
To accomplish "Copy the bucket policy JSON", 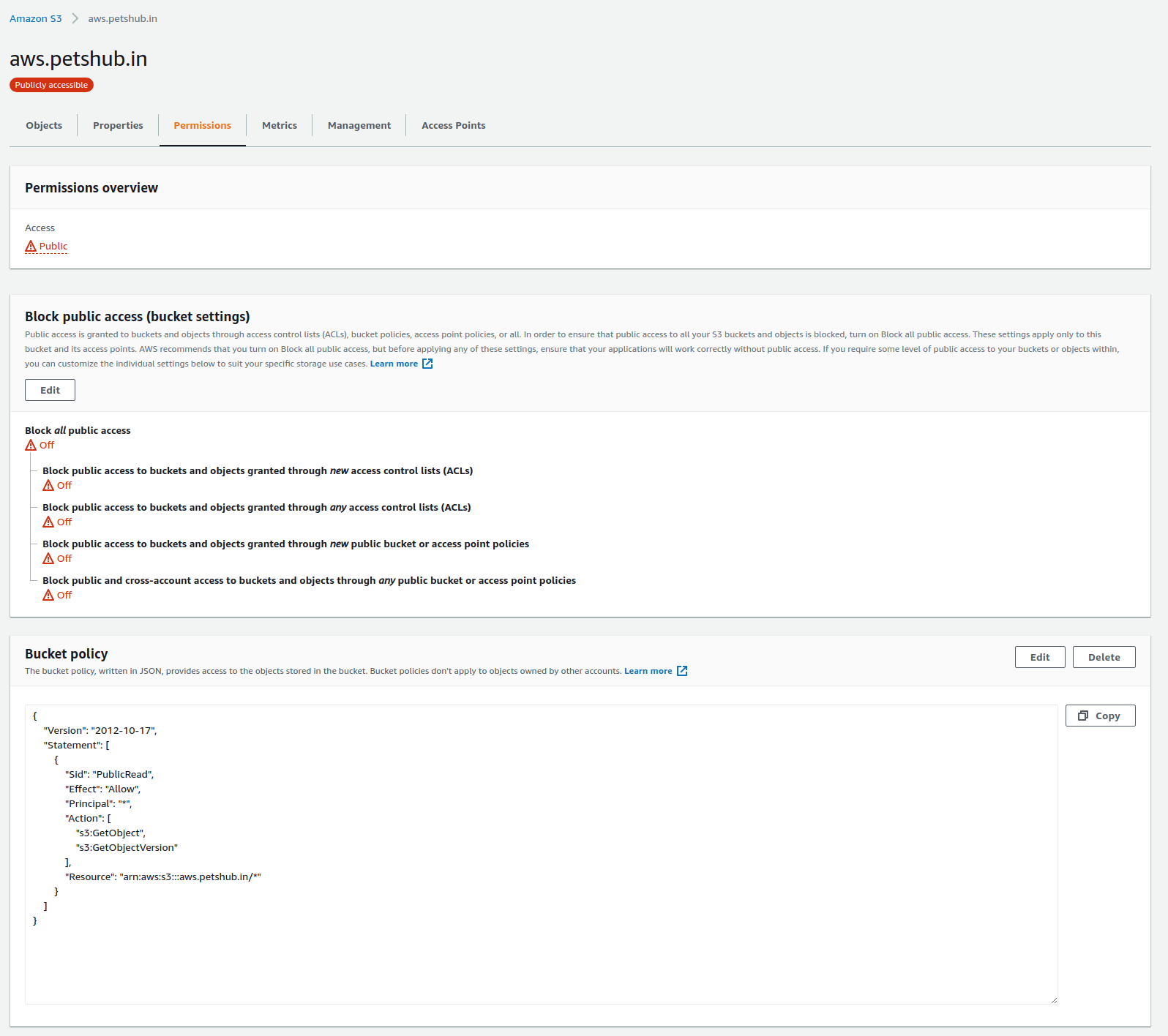I will 1100,716.
